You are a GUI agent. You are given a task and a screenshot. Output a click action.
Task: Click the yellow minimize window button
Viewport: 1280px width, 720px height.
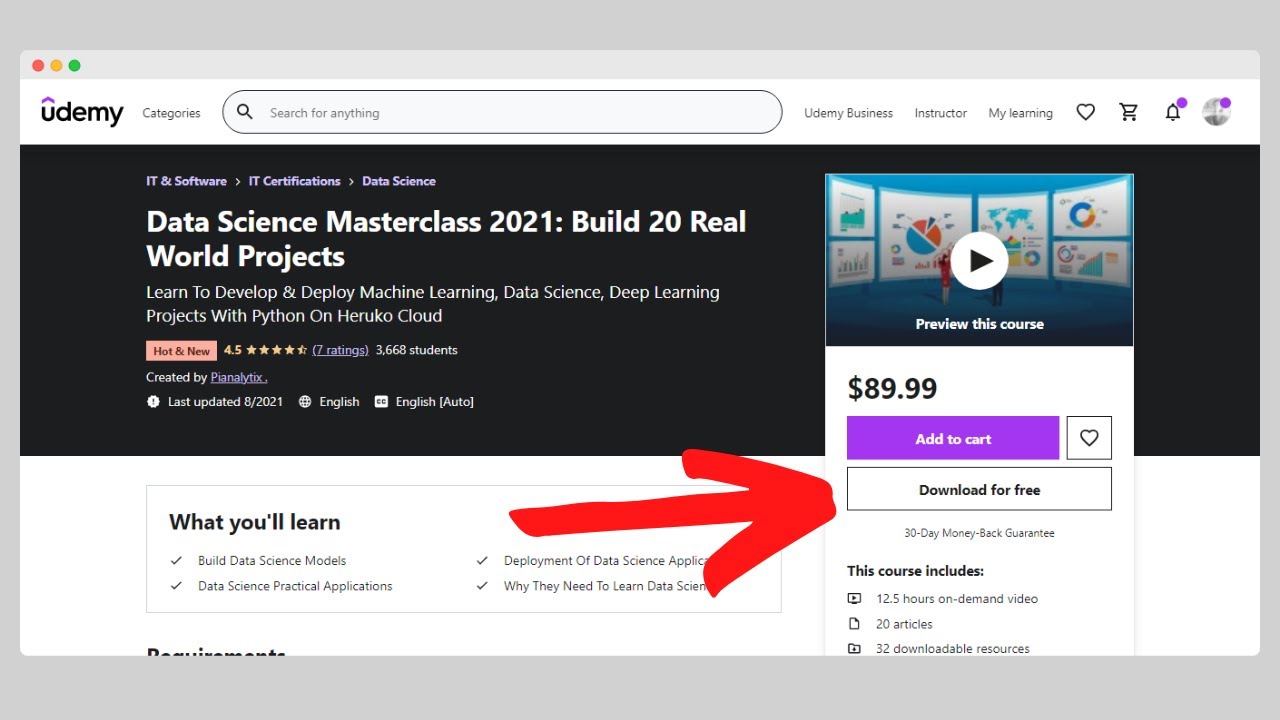56,66
